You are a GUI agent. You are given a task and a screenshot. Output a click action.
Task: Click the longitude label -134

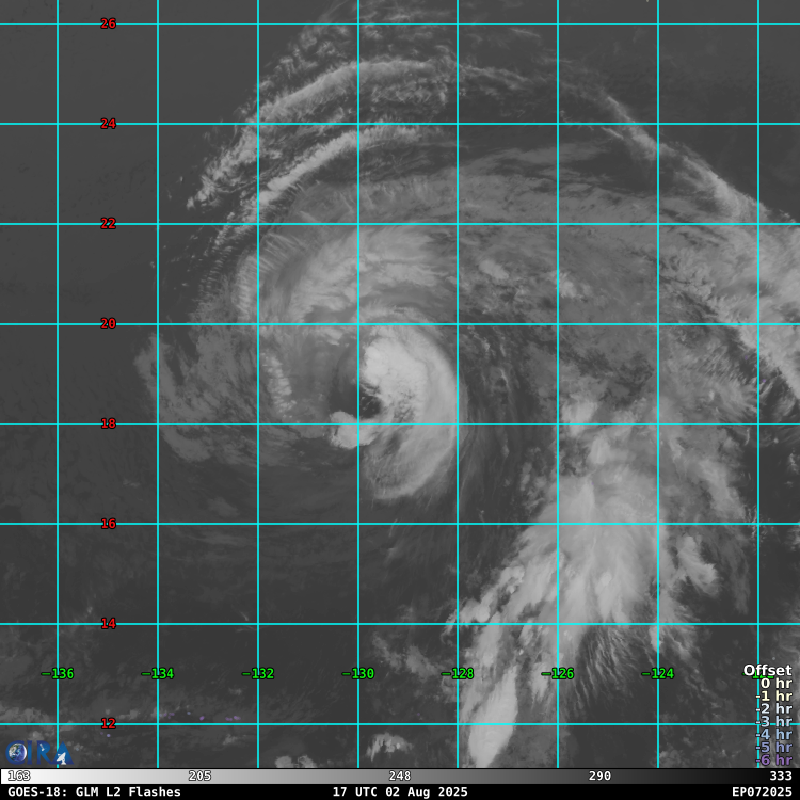coord(158,673)
